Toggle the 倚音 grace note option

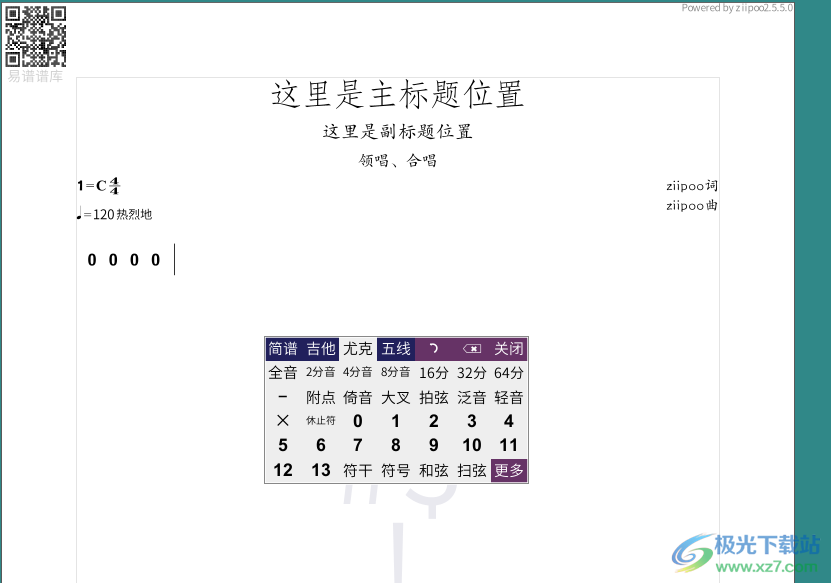coord(357,396)
